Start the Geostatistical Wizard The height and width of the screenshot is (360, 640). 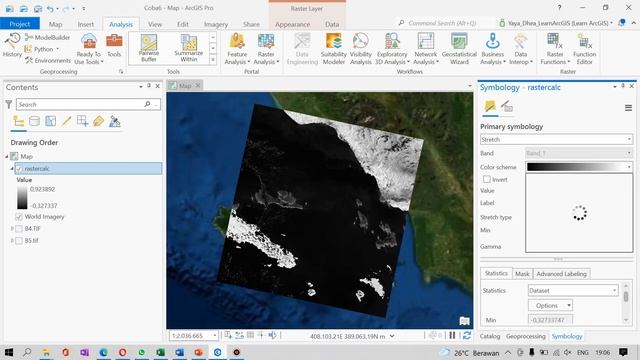[459, 49]
